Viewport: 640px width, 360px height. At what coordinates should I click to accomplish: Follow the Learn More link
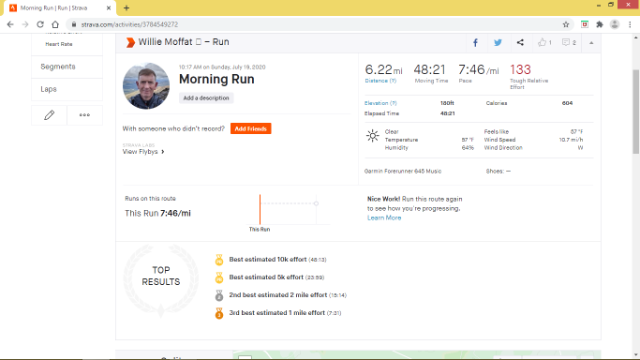point(384,218)
